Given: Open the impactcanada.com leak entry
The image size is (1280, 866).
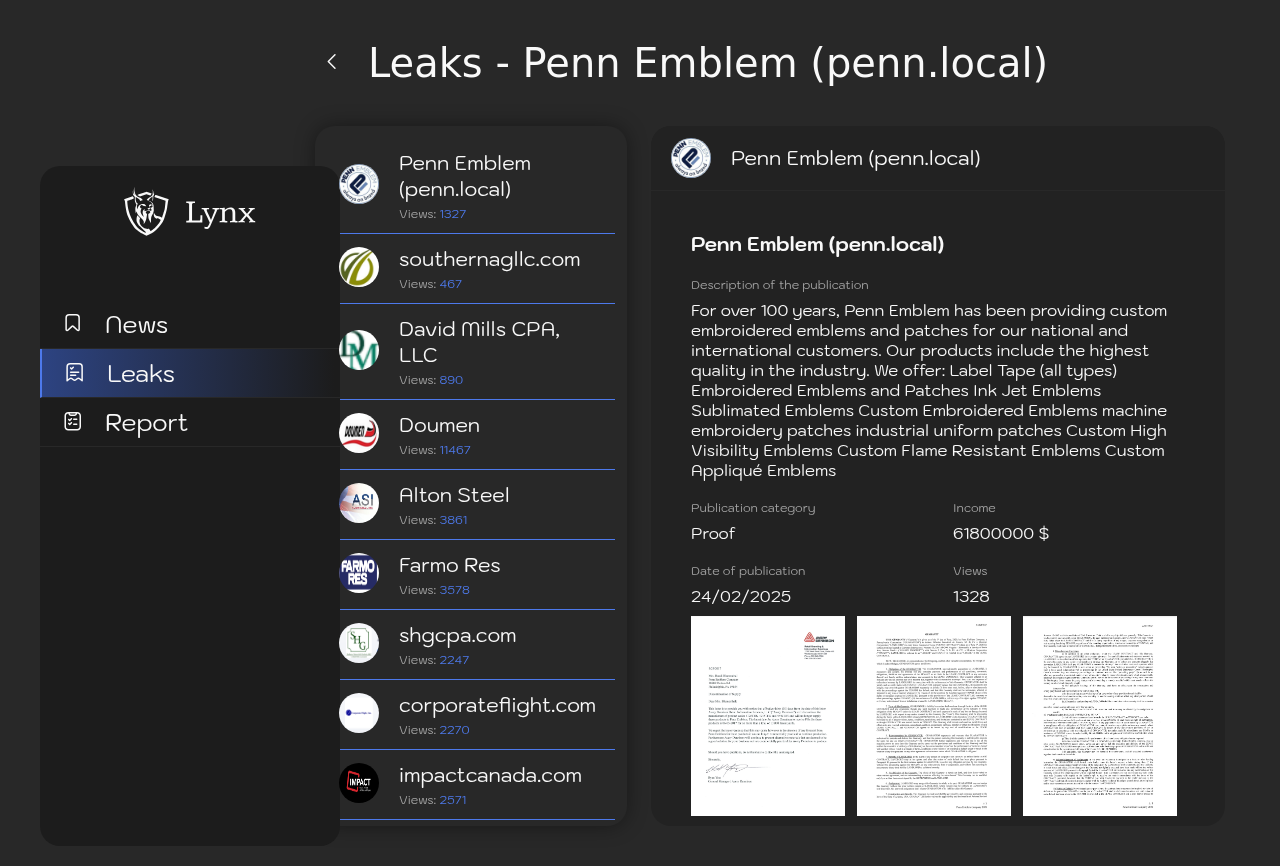Looking at the screenshot, I should click(x=477, y=785).
